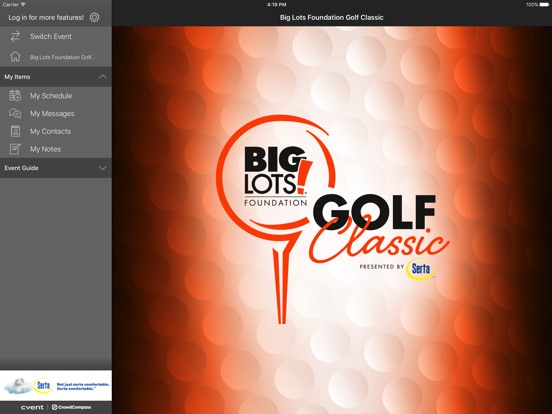Screen dimensions: 552x414
Task: Open the Serta advertisement banner
Action: 56,385
